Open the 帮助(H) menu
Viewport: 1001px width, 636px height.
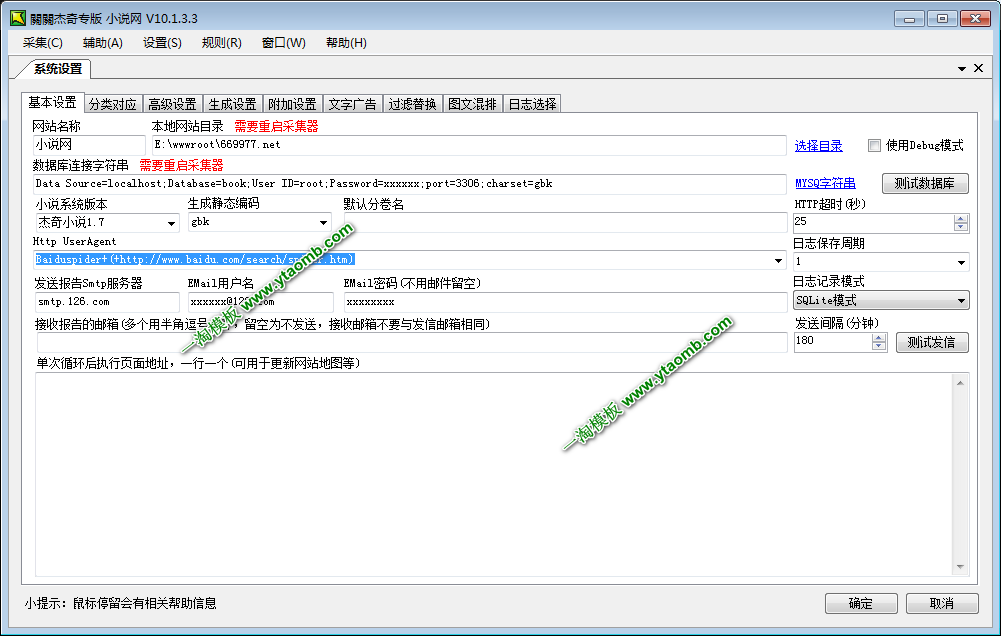tap(346, 43)
